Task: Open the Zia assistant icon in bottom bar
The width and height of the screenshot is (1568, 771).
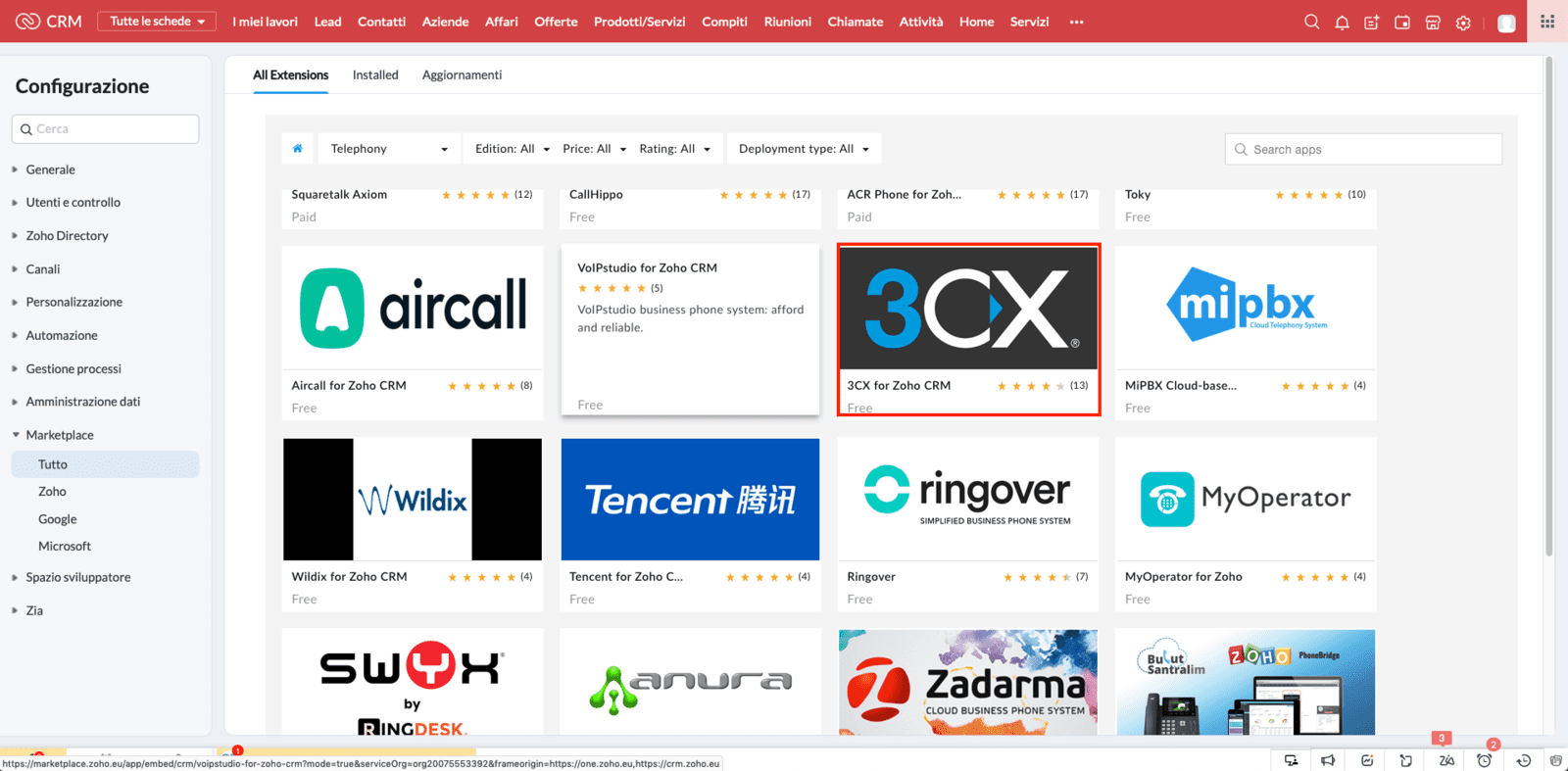Action: point(1446,760)
